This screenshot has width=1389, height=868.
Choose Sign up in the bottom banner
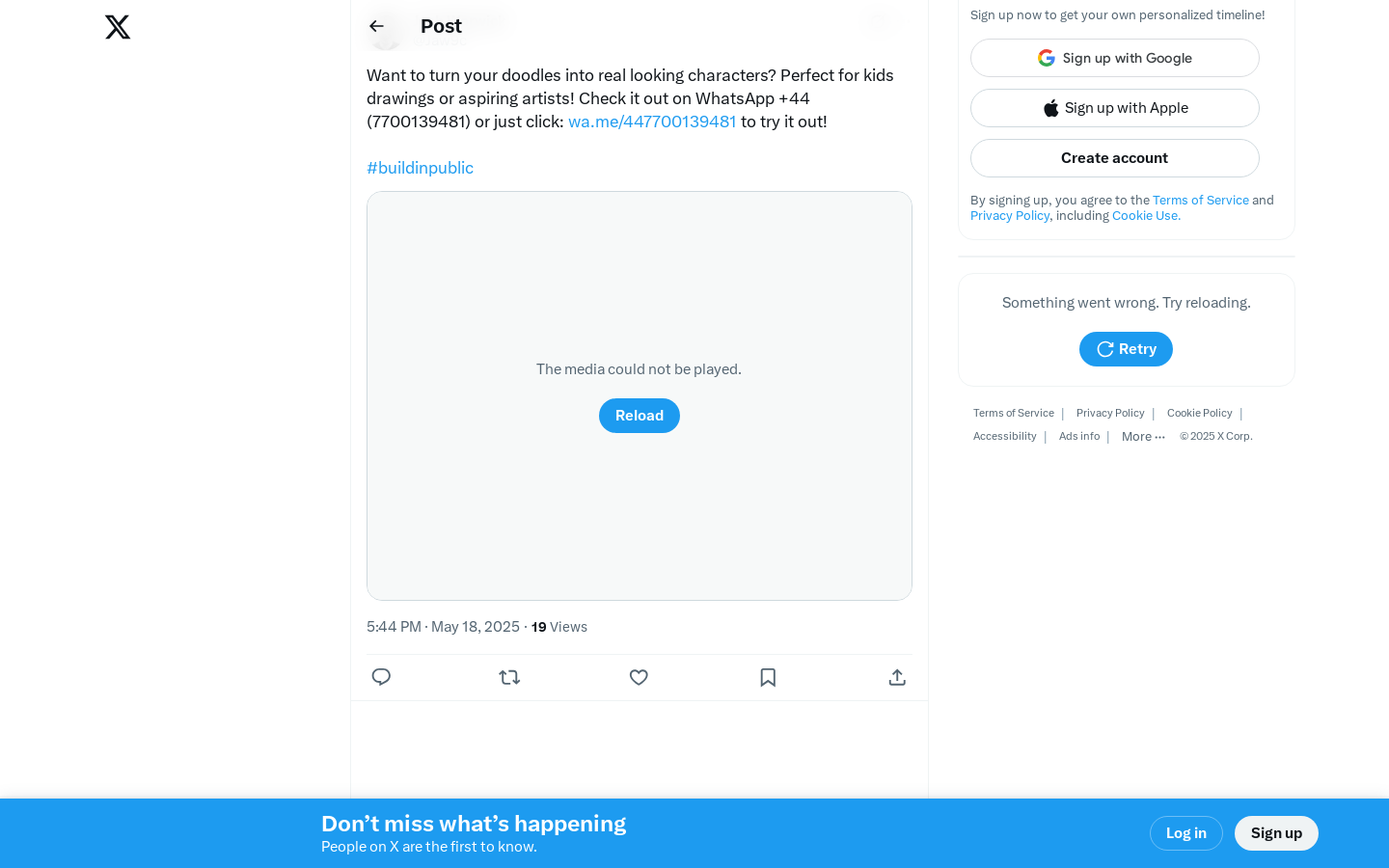(1276, 833)
